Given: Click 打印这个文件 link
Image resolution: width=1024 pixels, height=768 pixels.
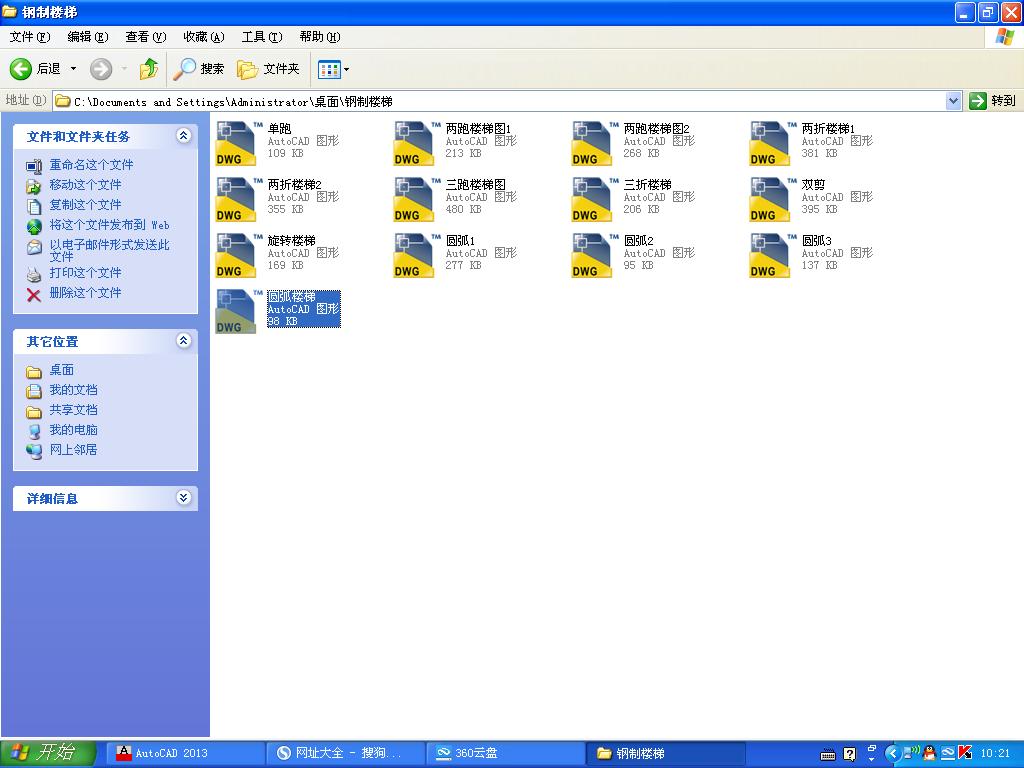Looking at the screenshot, I should (86, 272).
